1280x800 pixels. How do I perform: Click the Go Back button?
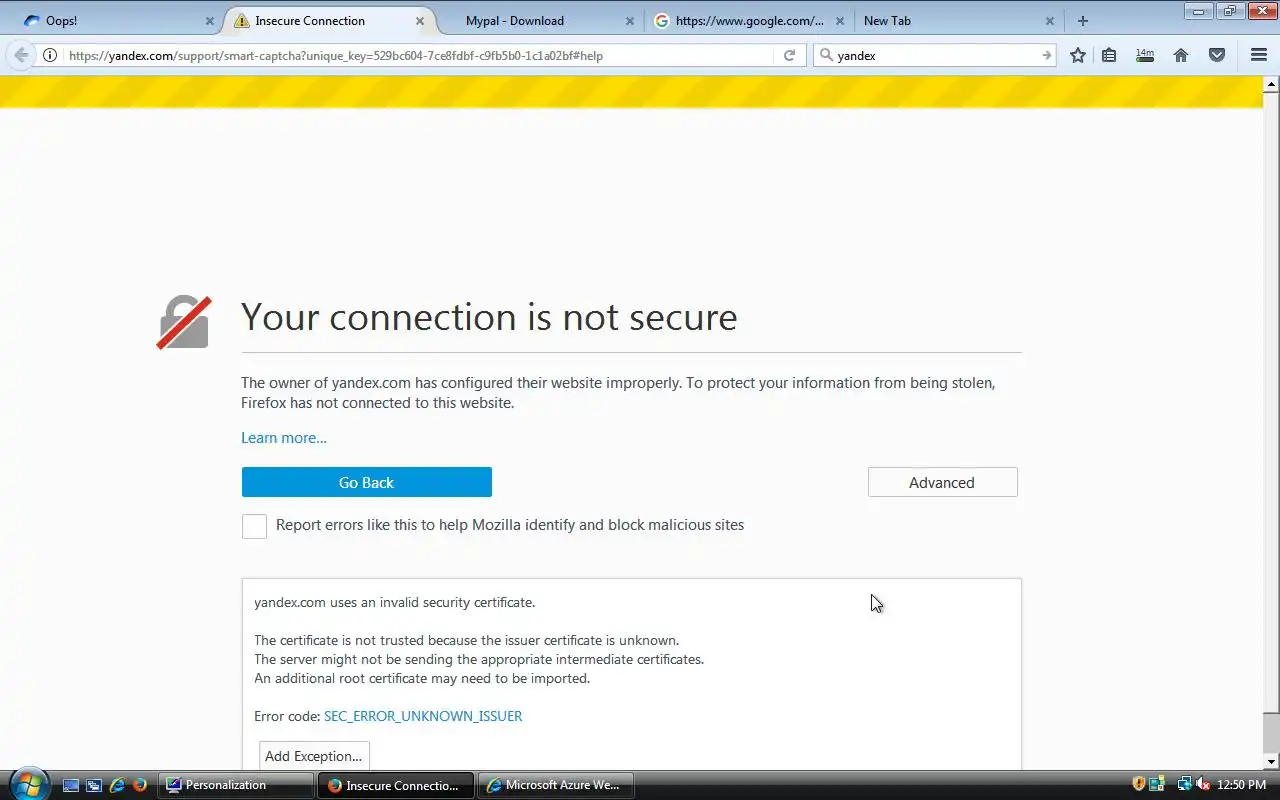point(367,482)
